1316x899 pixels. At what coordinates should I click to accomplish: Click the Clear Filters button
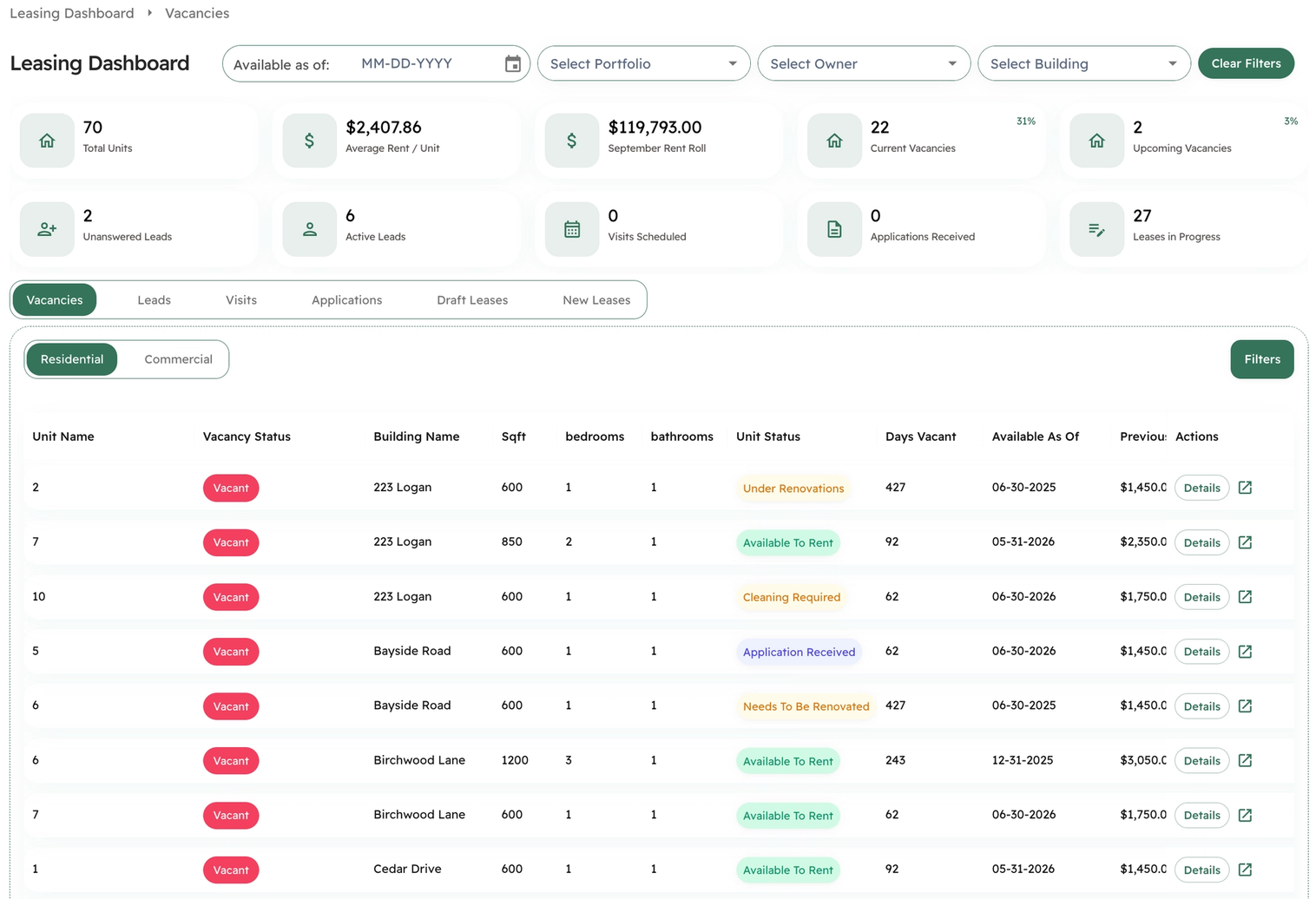click(1246, 63)
